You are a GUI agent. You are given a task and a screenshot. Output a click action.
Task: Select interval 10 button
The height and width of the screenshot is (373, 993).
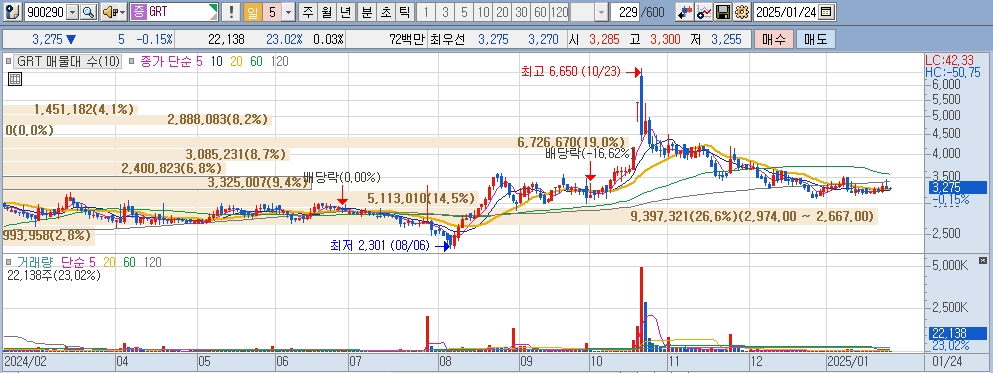tap(483, 11)
